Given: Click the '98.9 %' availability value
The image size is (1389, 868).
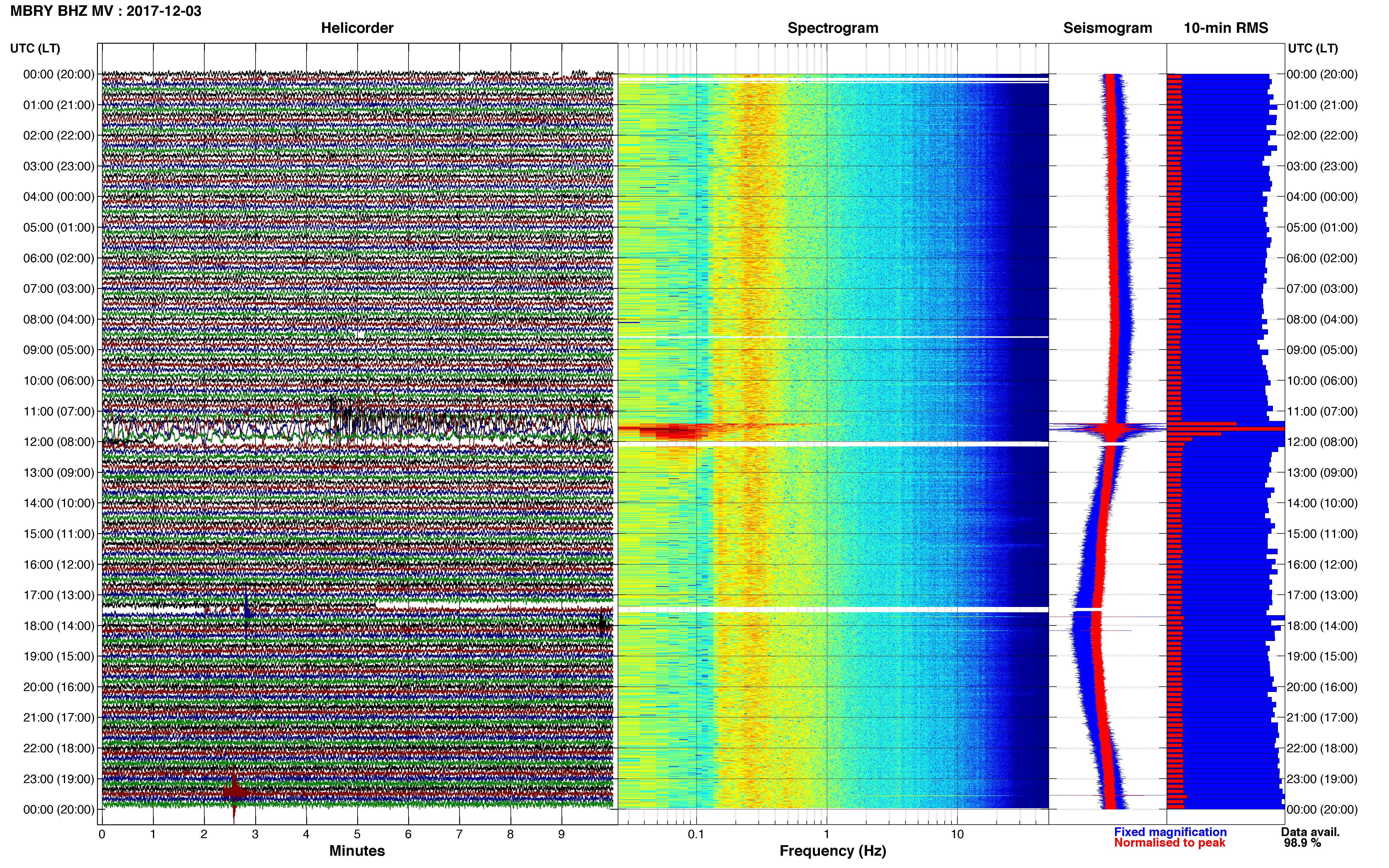Looking at the screenshot, I should pos(1302,843).
